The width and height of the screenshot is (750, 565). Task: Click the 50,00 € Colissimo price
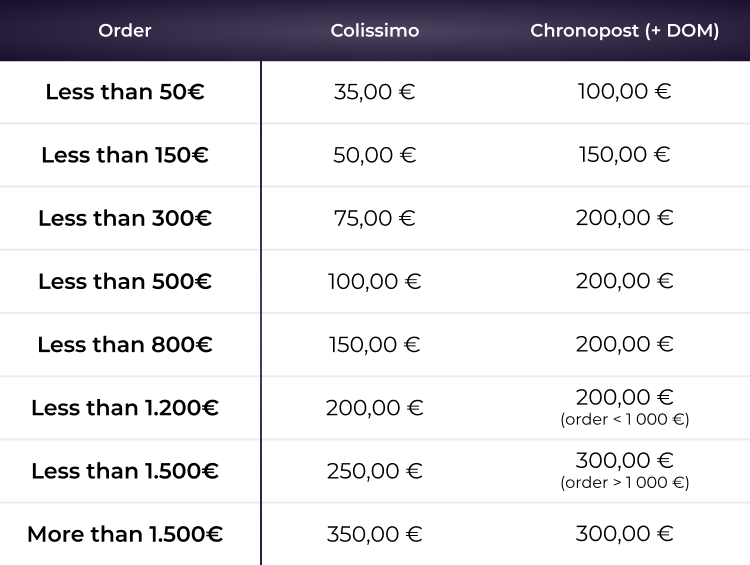[x=375, y=155]
